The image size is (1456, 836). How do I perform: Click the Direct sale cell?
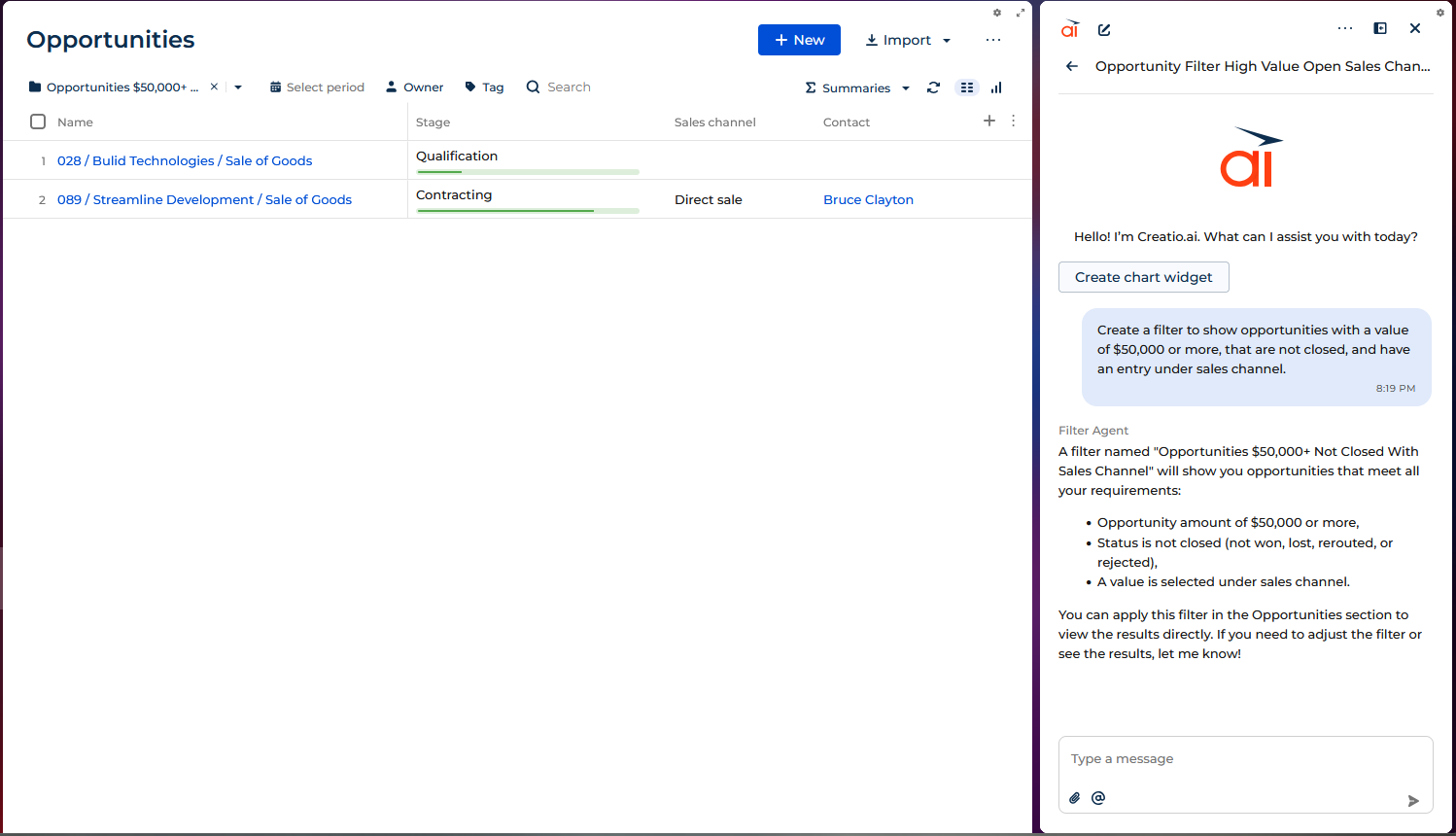pyautogui.click(x=709, y=199)
